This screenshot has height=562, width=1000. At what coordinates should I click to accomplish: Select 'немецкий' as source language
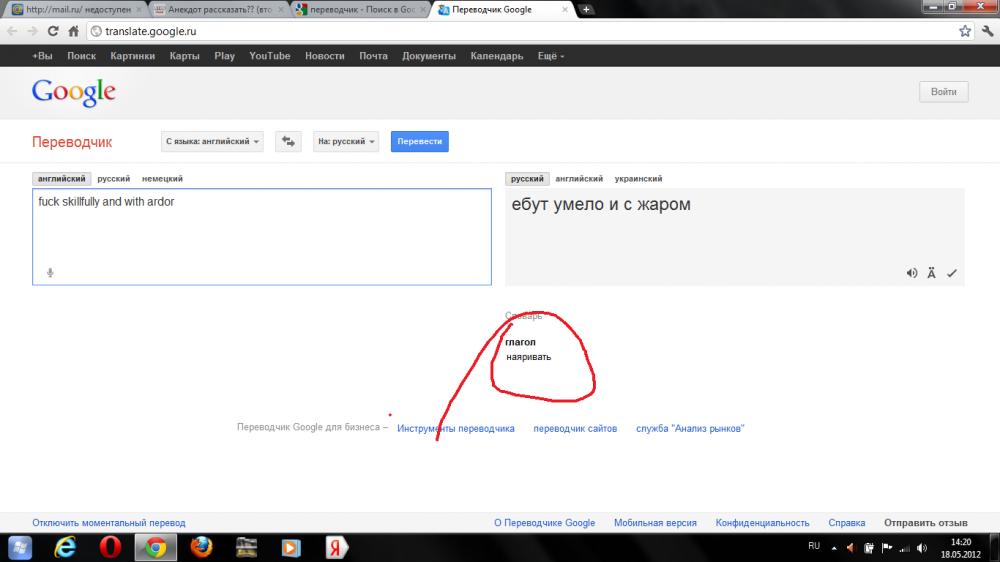point(162,179)
